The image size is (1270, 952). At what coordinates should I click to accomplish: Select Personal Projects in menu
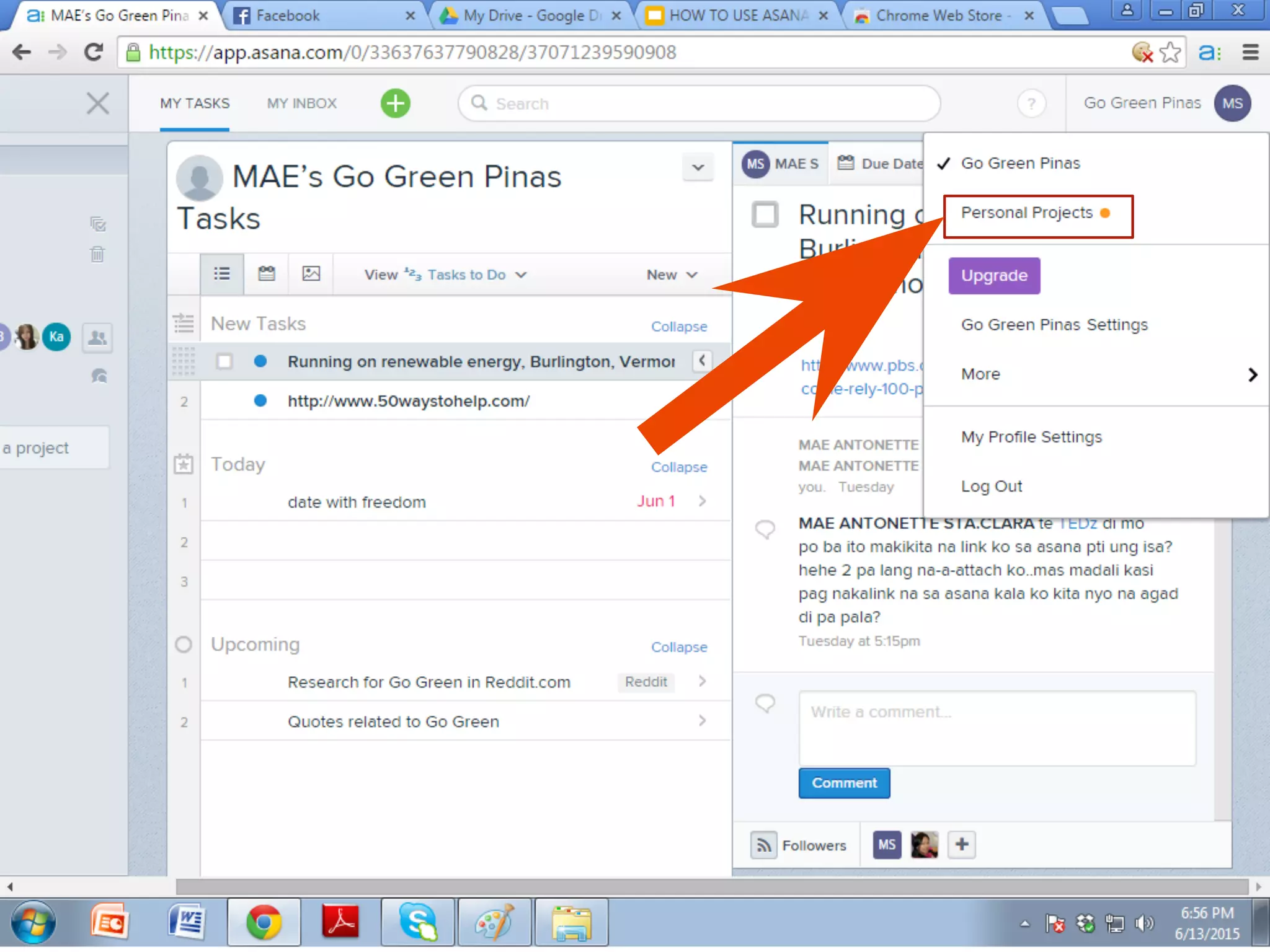click(x=1027, y=213)
